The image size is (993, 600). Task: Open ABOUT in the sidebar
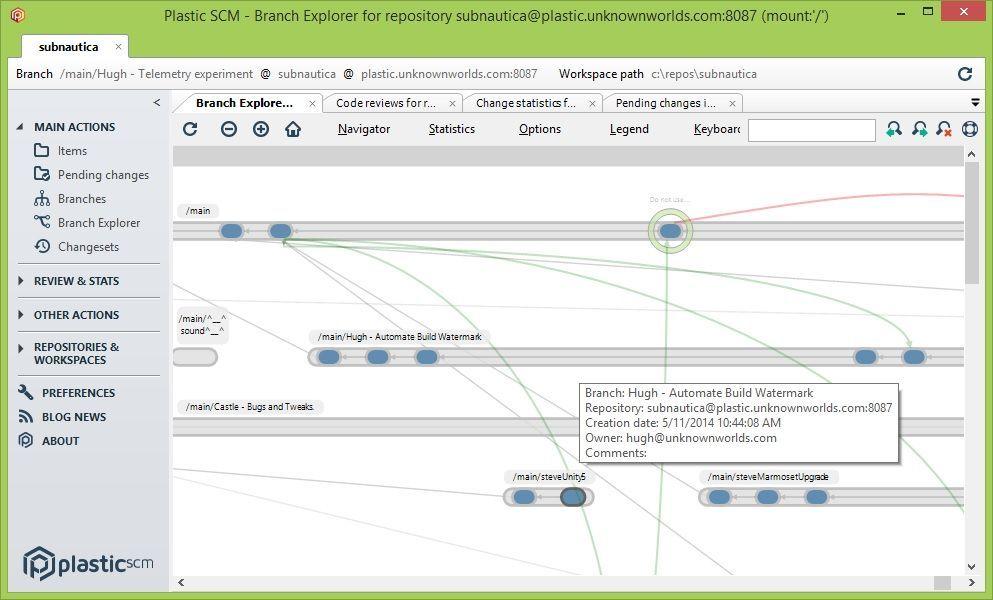click(x=60, y=441)
